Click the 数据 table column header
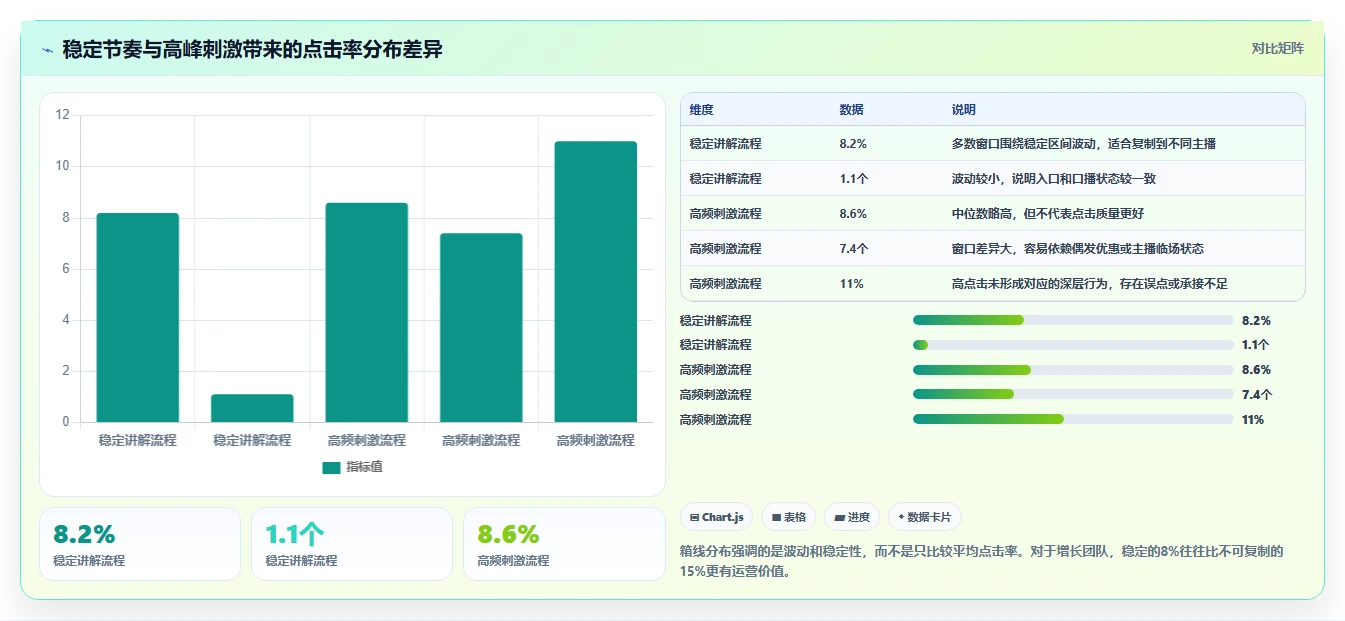The width and height of the screenshot is (1345, 621). (852, 110)
